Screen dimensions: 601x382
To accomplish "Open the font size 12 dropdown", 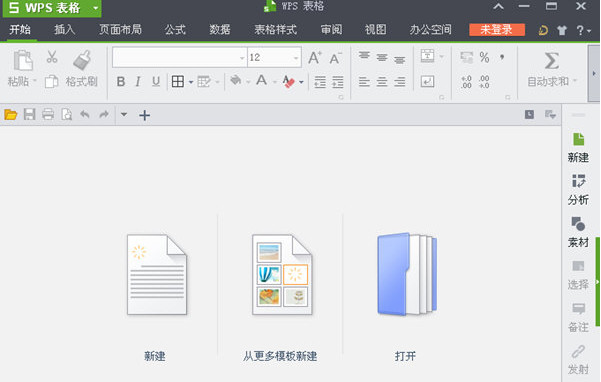I will [296, 58].
